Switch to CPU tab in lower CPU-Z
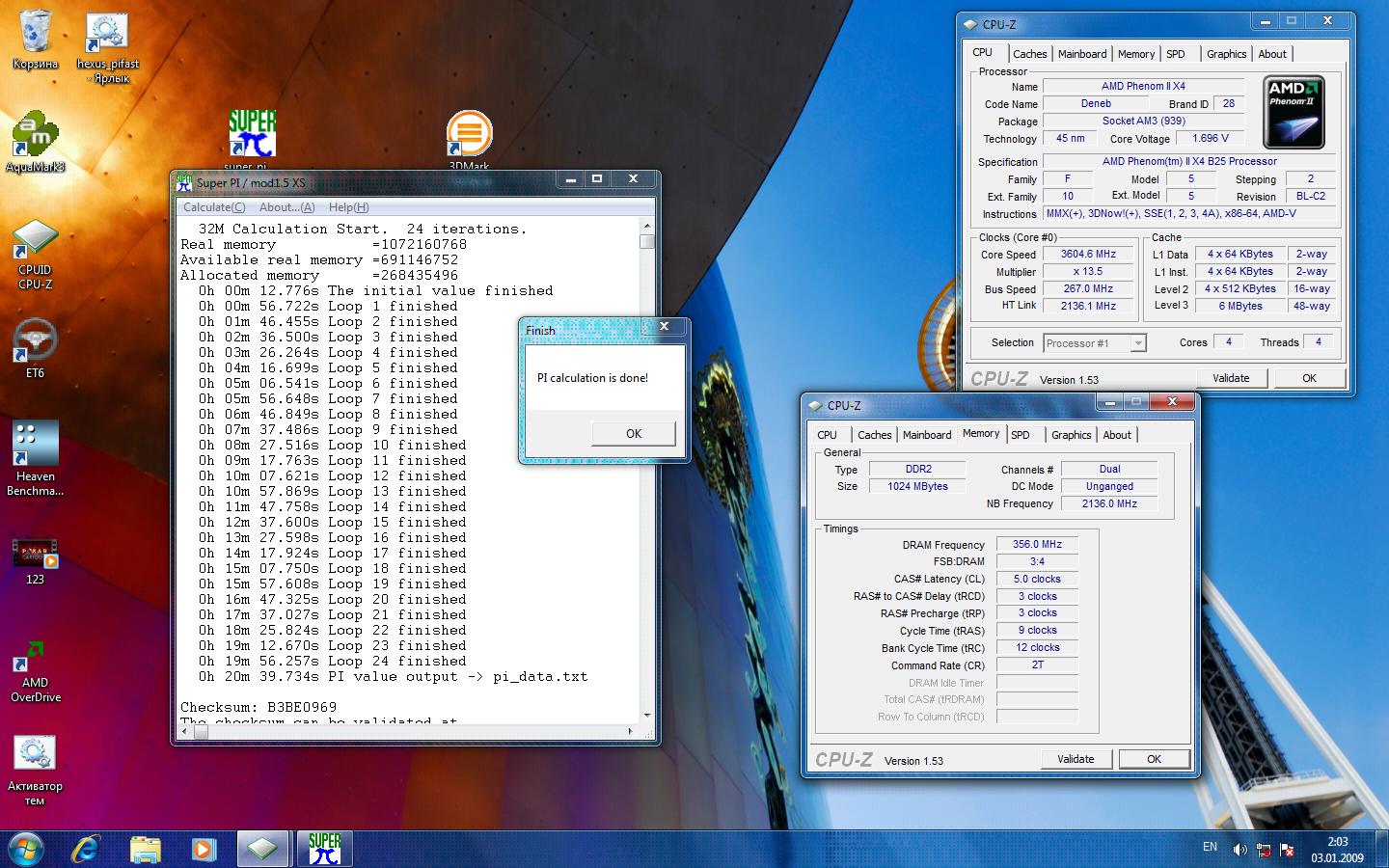This screenshot has height=868, width=1389. click(828, 435)
